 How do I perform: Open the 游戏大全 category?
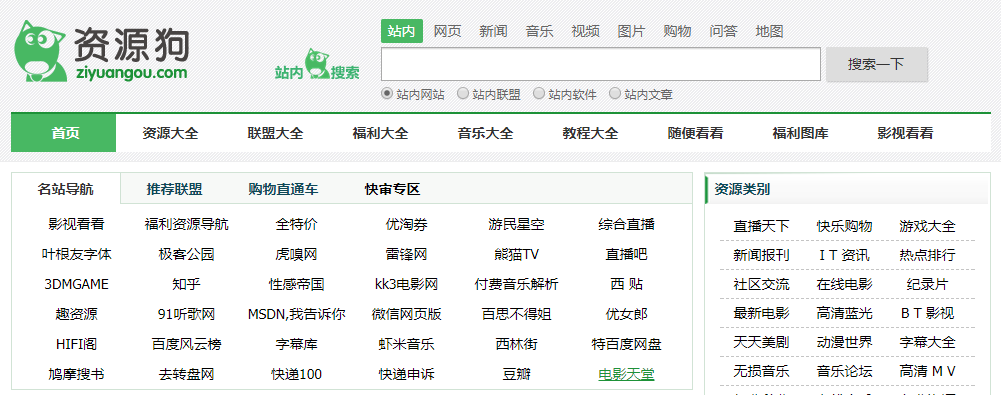pos(927,227)
